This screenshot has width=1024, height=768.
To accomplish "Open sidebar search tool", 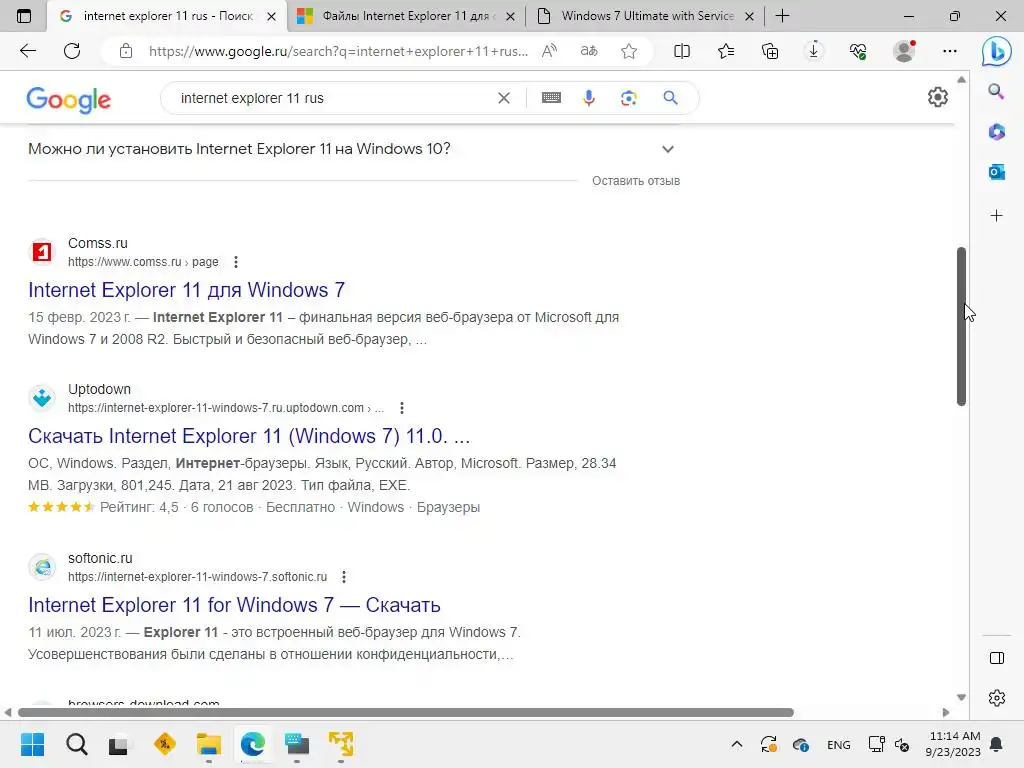I will [x=996, y=91].
